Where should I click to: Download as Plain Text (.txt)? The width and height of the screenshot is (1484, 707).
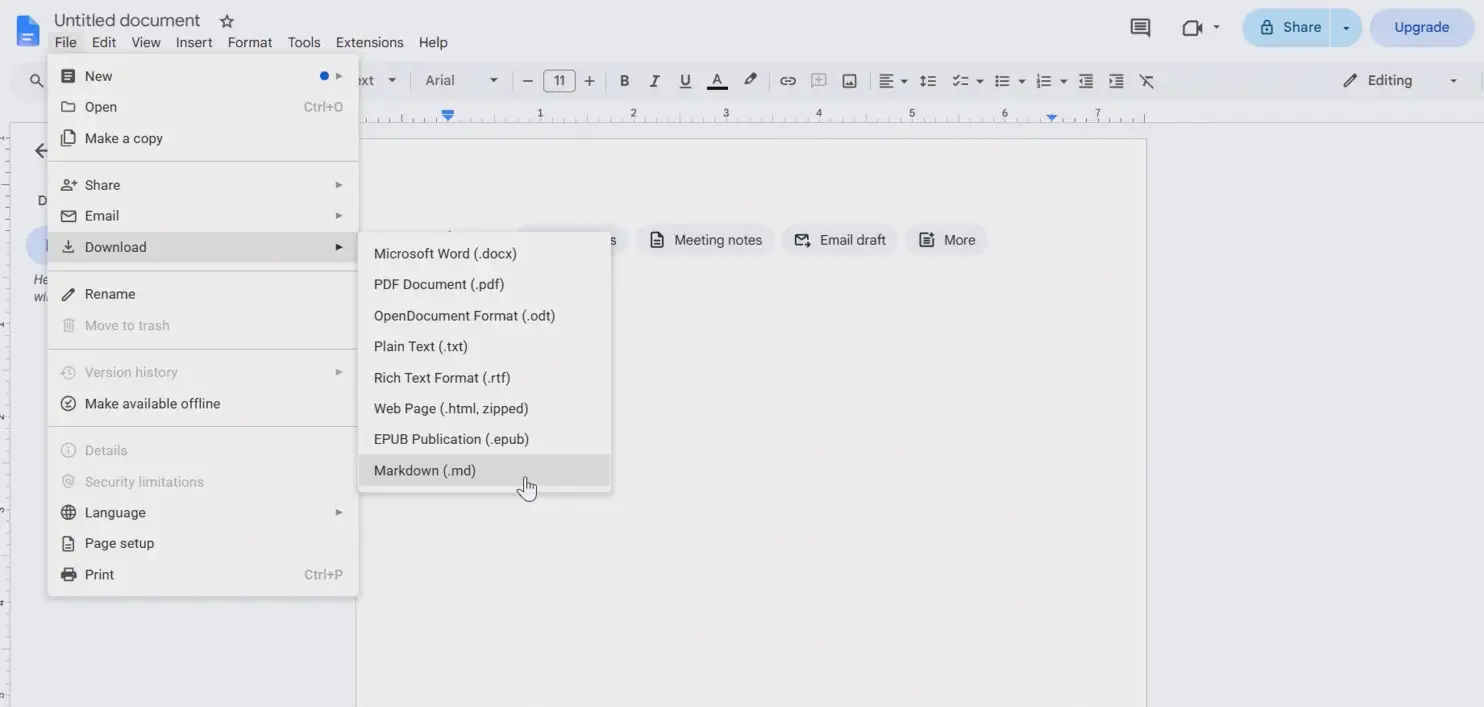(485, 346)
